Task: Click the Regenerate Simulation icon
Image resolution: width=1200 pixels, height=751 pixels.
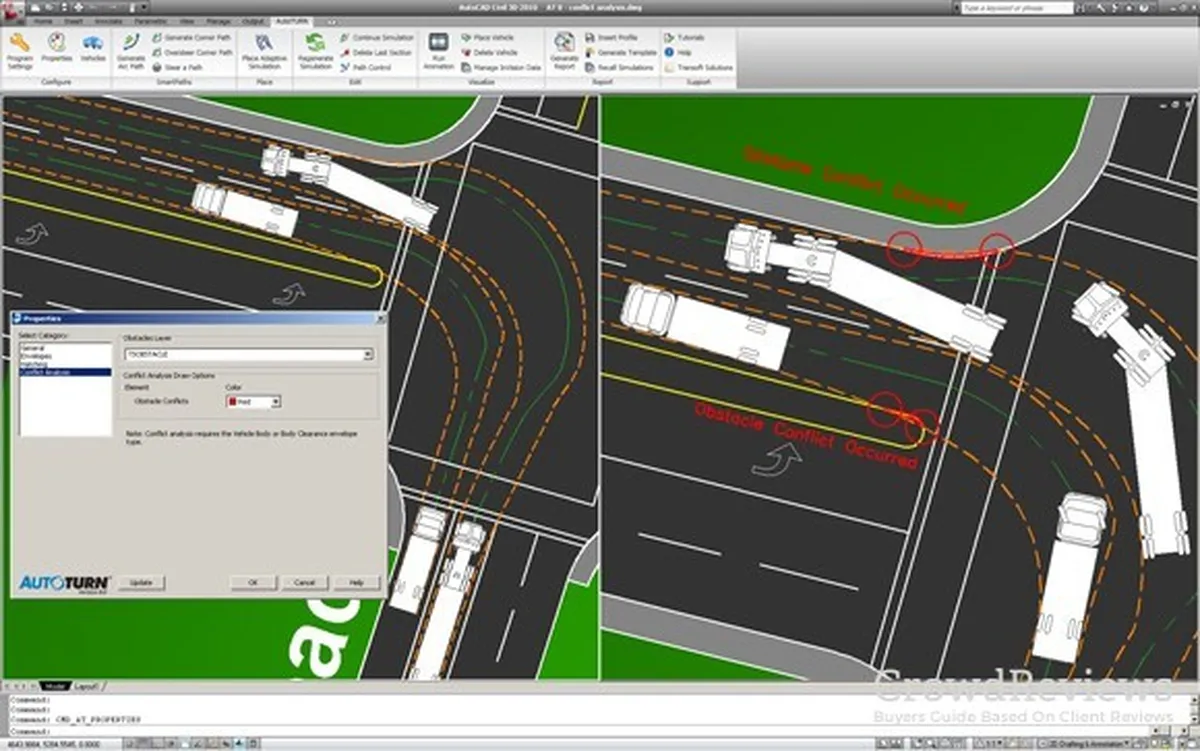Action: click(x=315, y=50)
